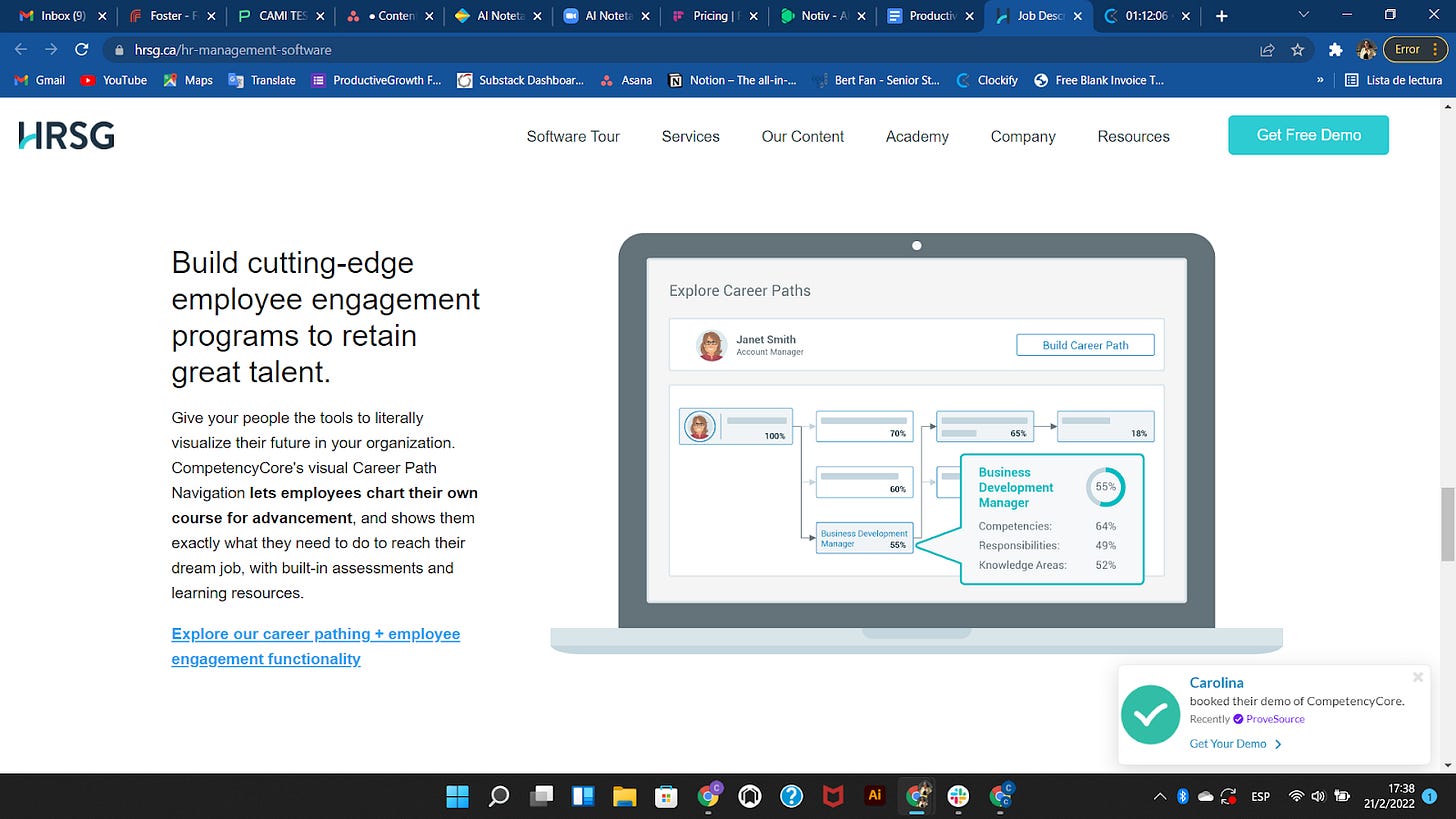
Task: Open the Substack Dashboard bookmark
Action: [x=520, y=80]
